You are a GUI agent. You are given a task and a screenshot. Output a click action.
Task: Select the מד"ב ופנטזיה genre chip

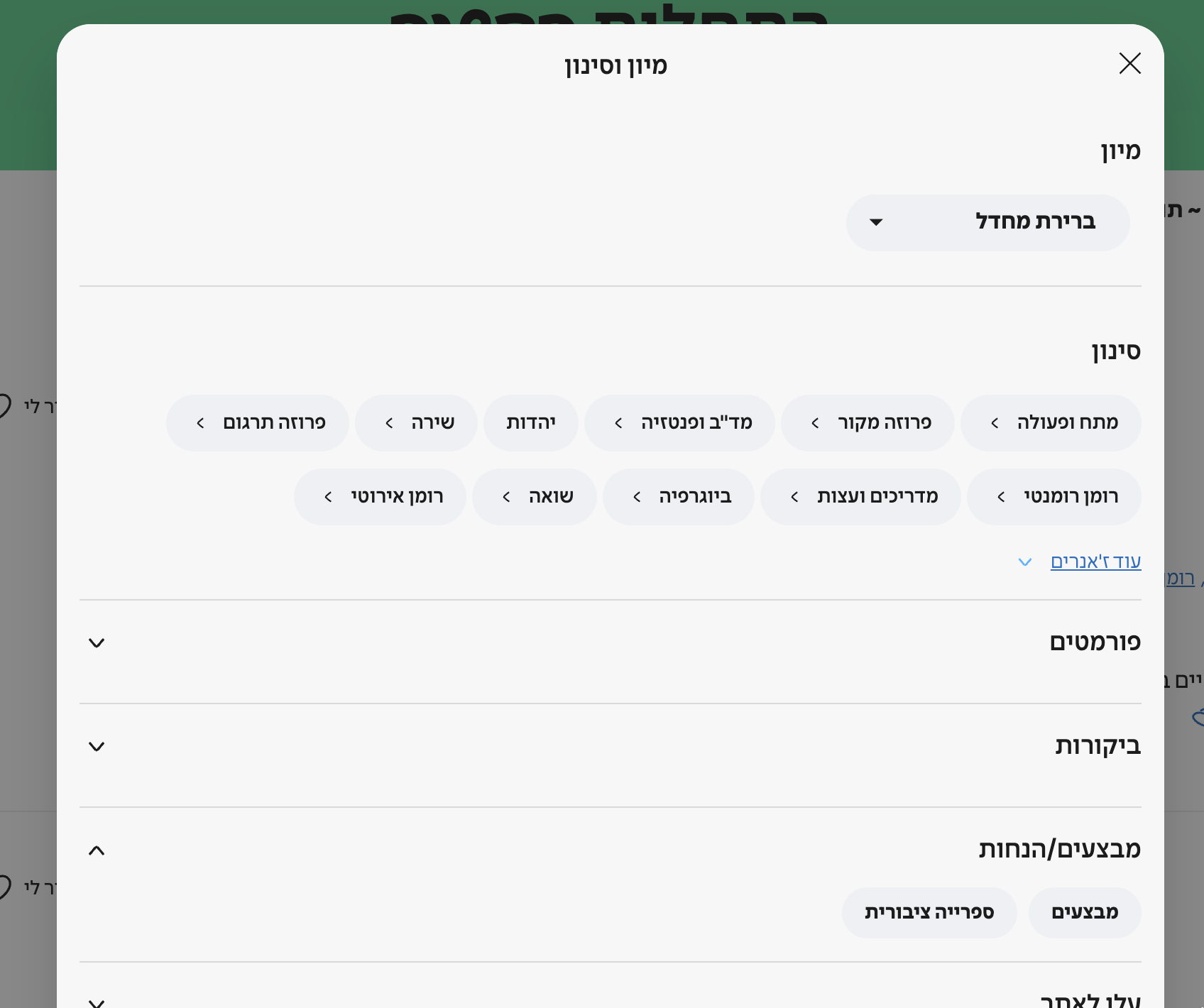click(x=679, y=423)
